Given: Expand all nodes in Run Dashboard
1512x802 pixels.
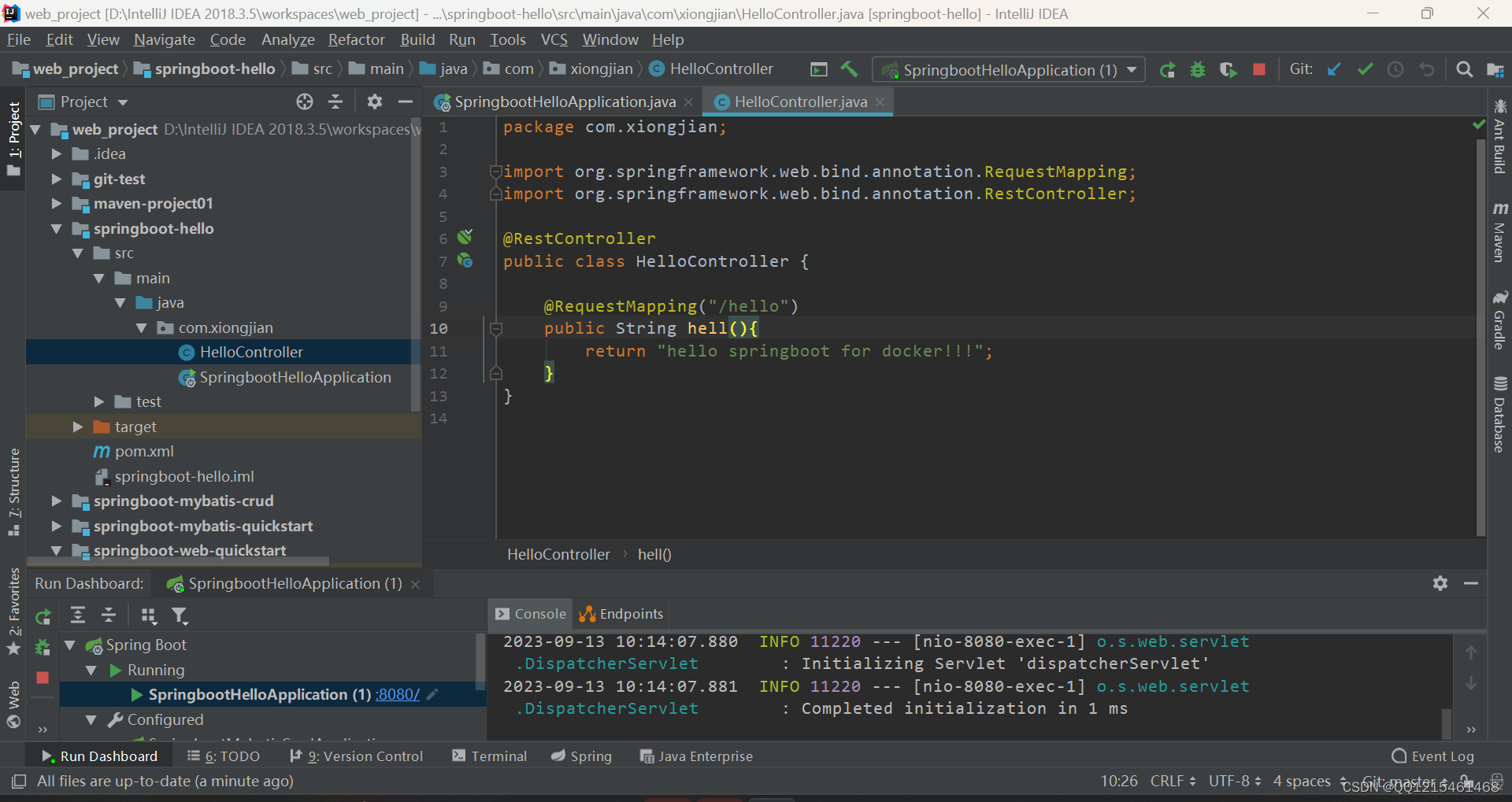Looking at the screenshot, I should (78, 615).
